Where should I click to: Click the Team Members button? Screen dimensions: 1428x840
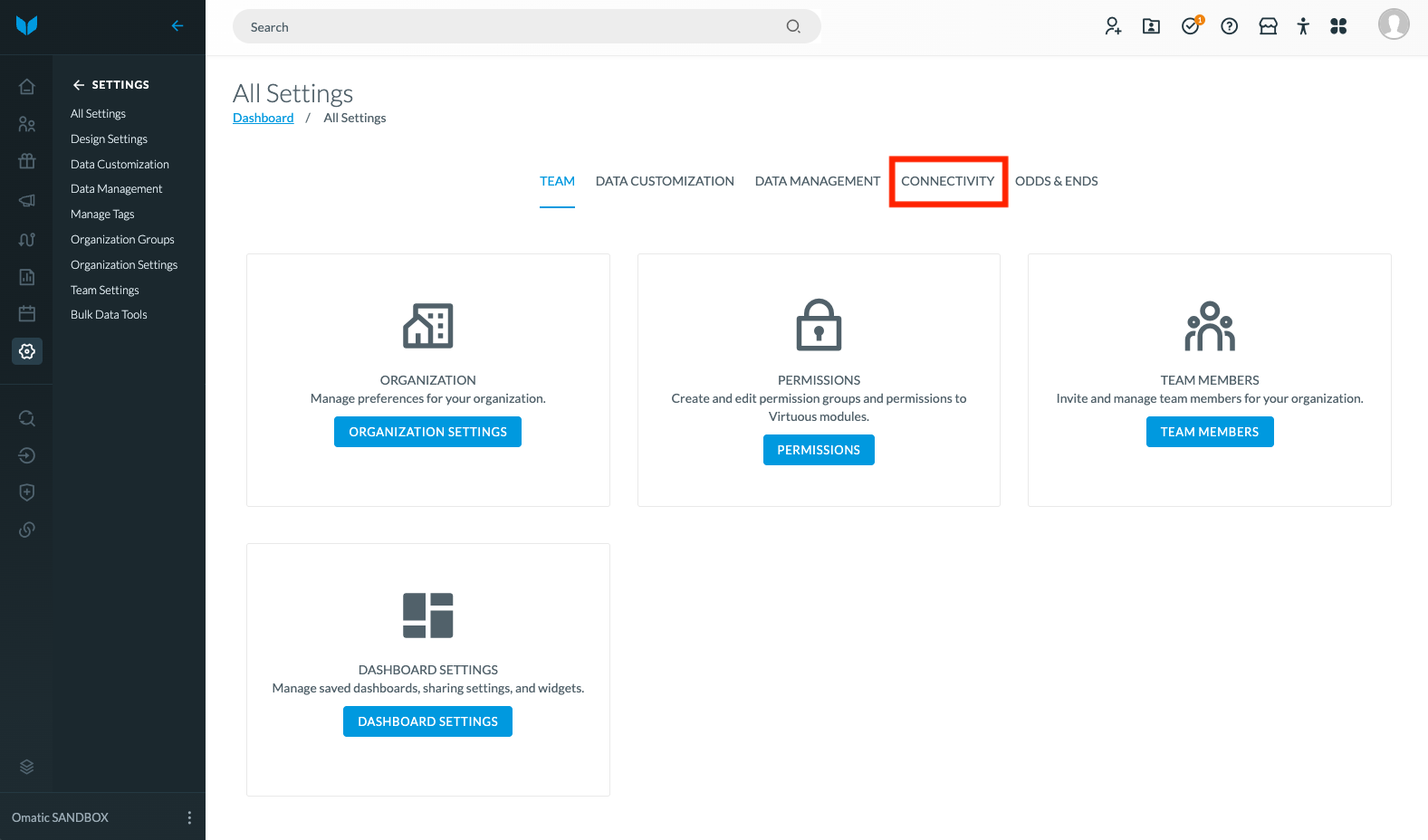(1210, 432)
